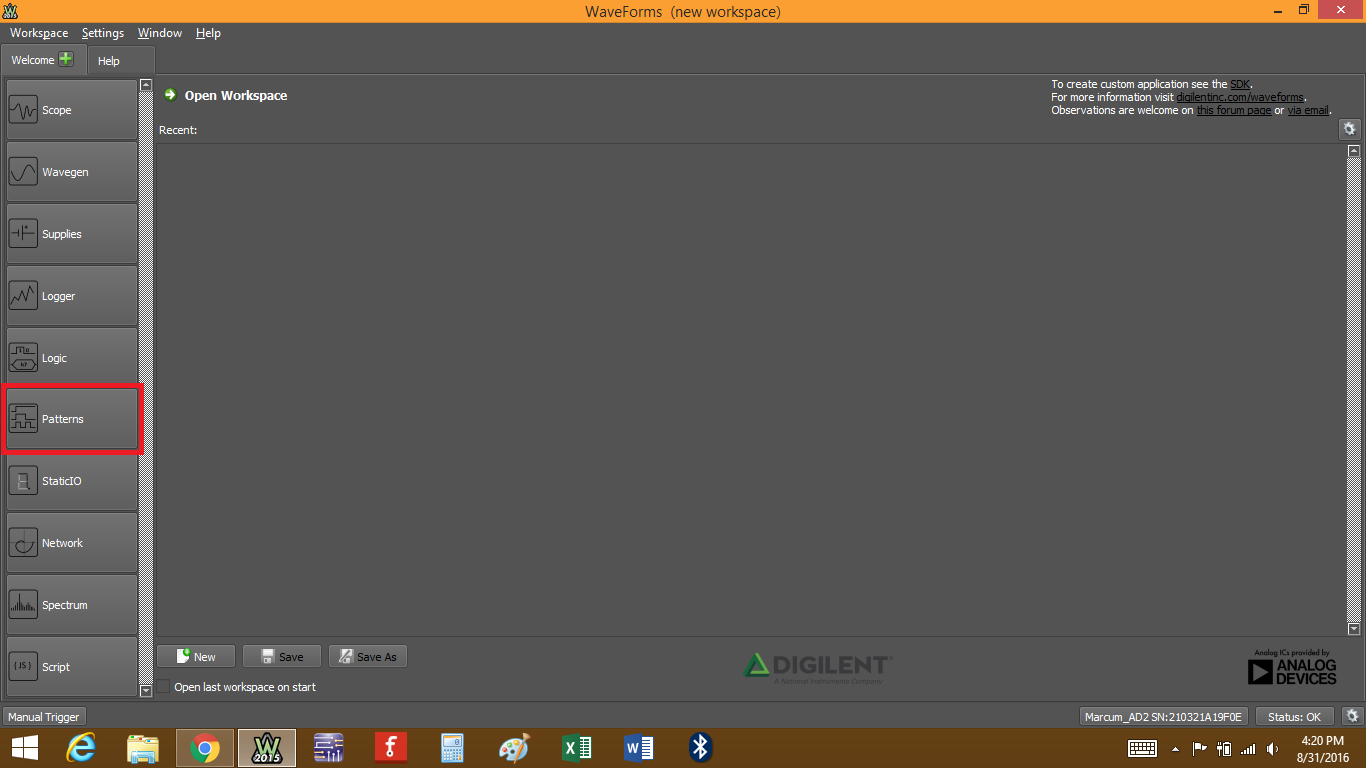Launch the Patterns generator
The height and width of the screenshot is (768, 1366).
(72, 419)
